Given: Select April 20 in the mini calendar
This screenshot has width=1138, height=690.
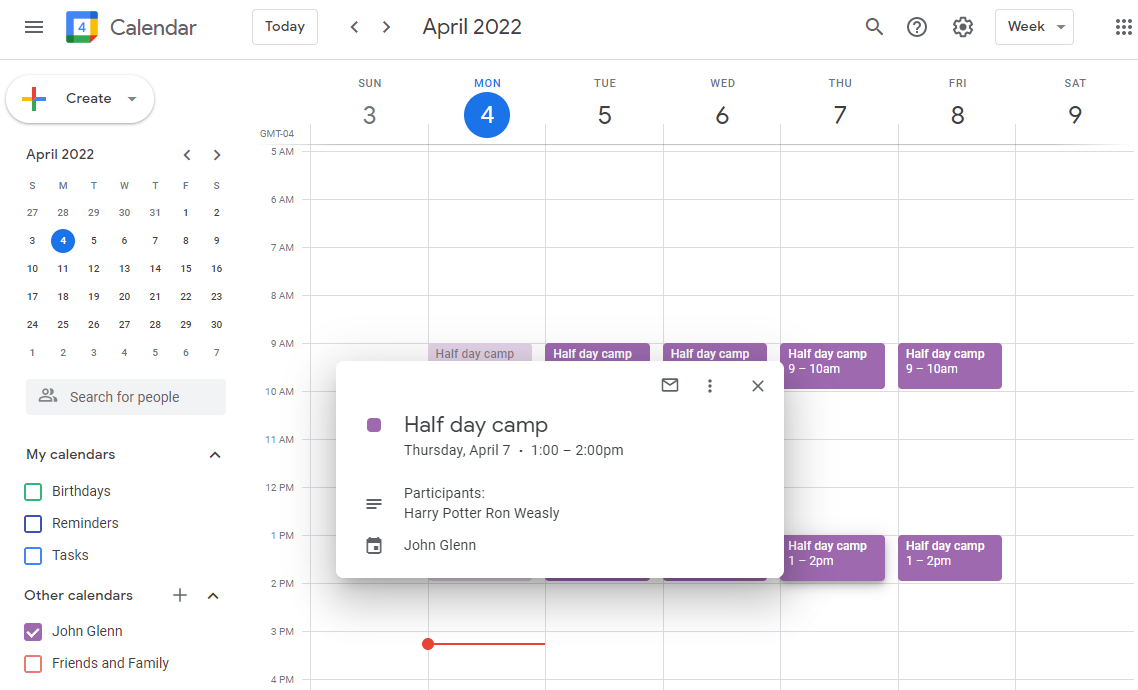Looking at the screenshot, I should (124, 297).
